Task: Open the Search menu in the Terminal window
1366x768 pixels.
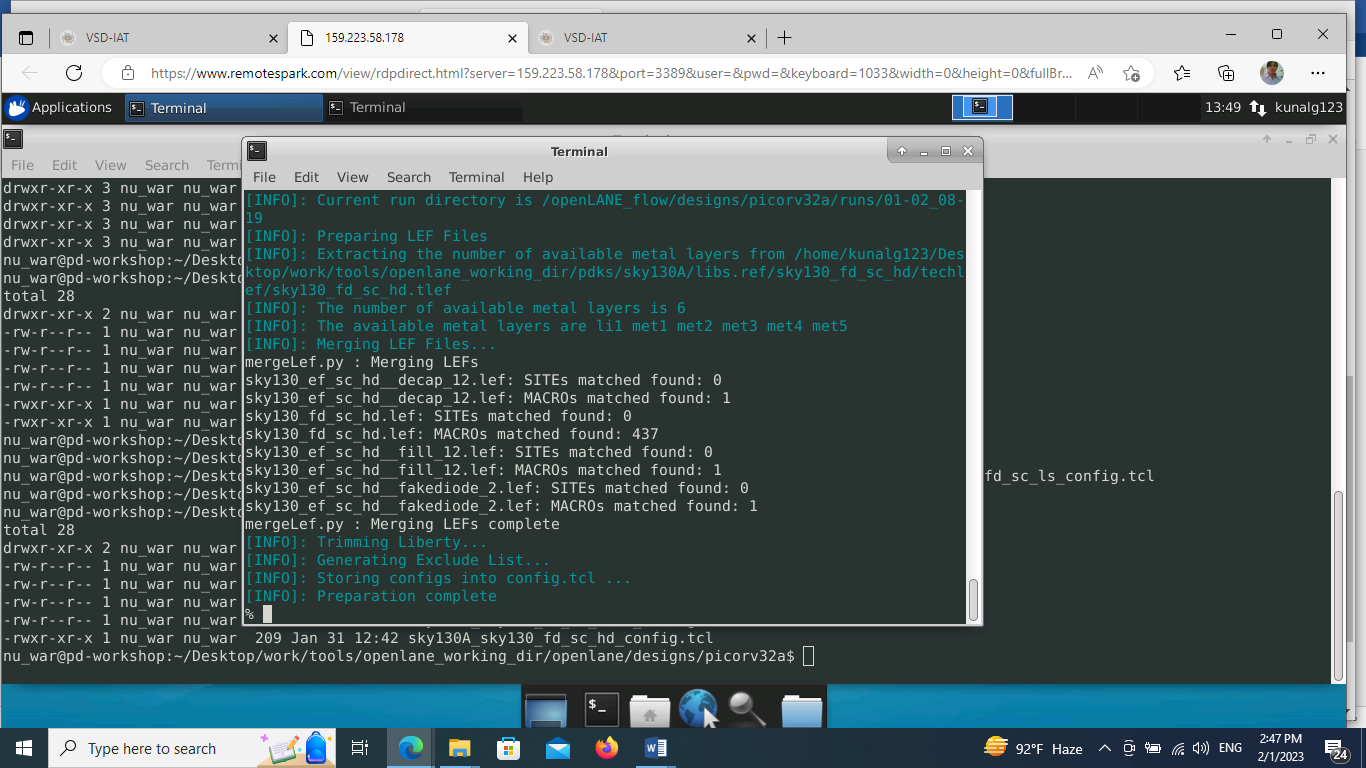Action: (x=409, y=177)
